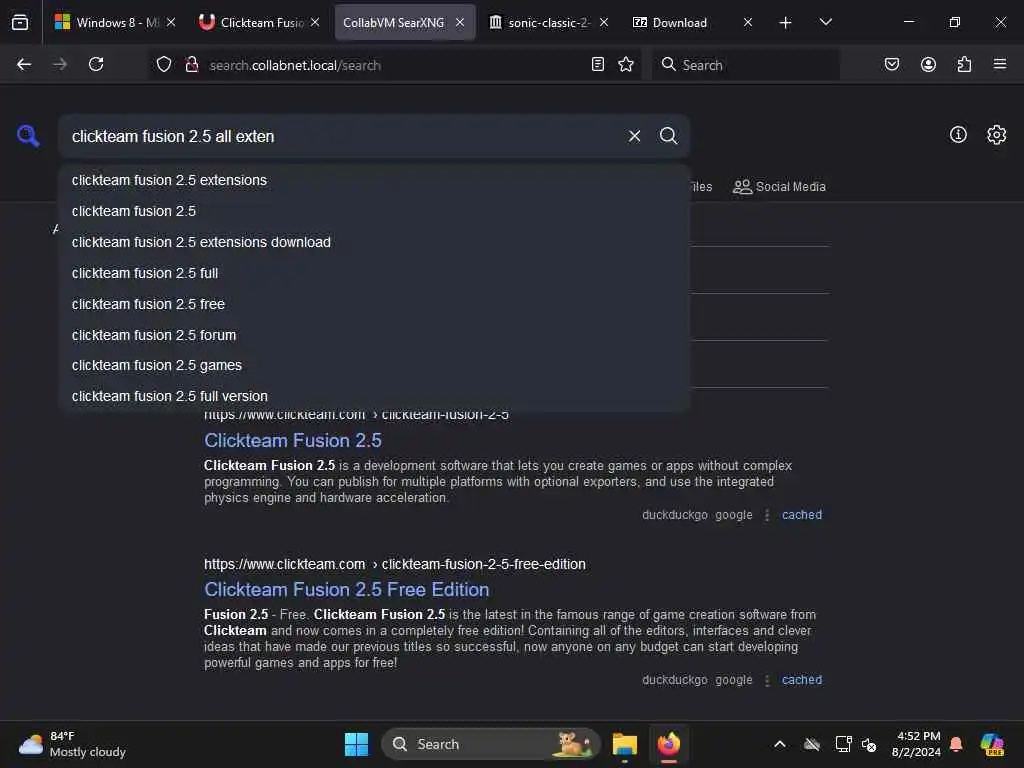Reload the current search page
This screenshot has height=768, width=1024.
[x=96, y=64]
